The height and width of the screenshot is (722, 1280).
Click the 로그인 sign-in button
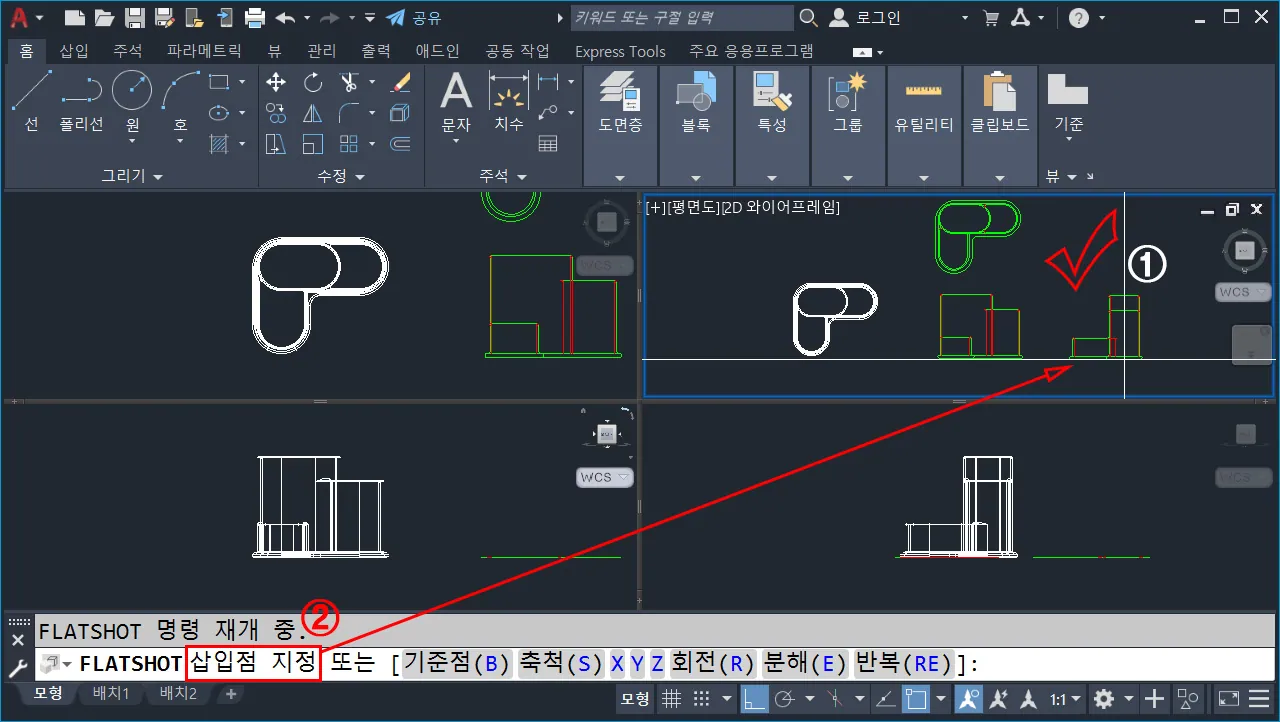pos(868,18)
